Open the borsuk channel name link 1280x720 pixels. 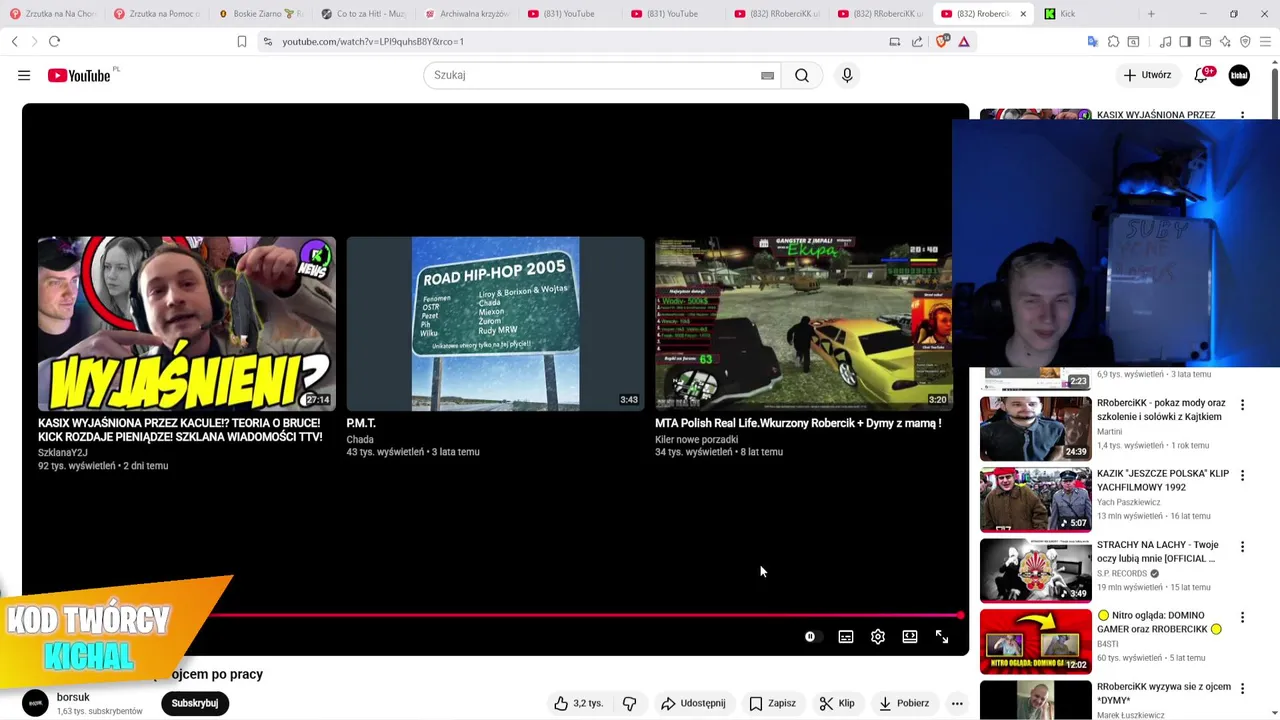coord(73,697)
